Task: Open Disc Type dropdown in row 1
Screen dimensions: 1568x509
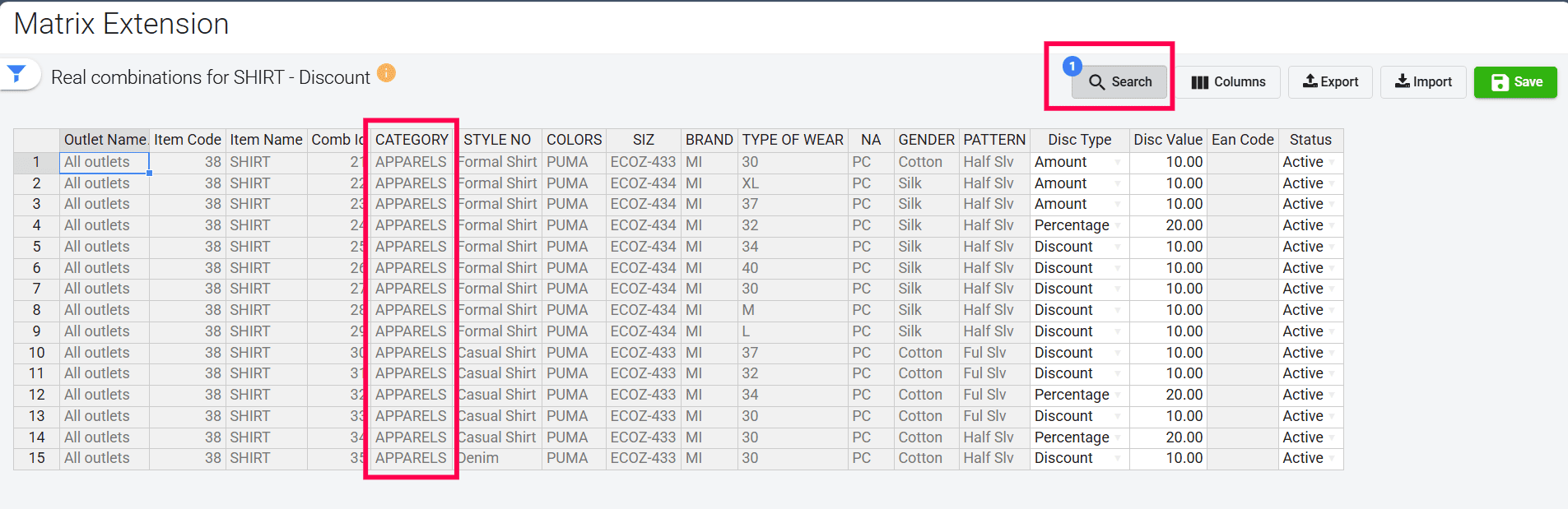Action: coord(1118,162)
